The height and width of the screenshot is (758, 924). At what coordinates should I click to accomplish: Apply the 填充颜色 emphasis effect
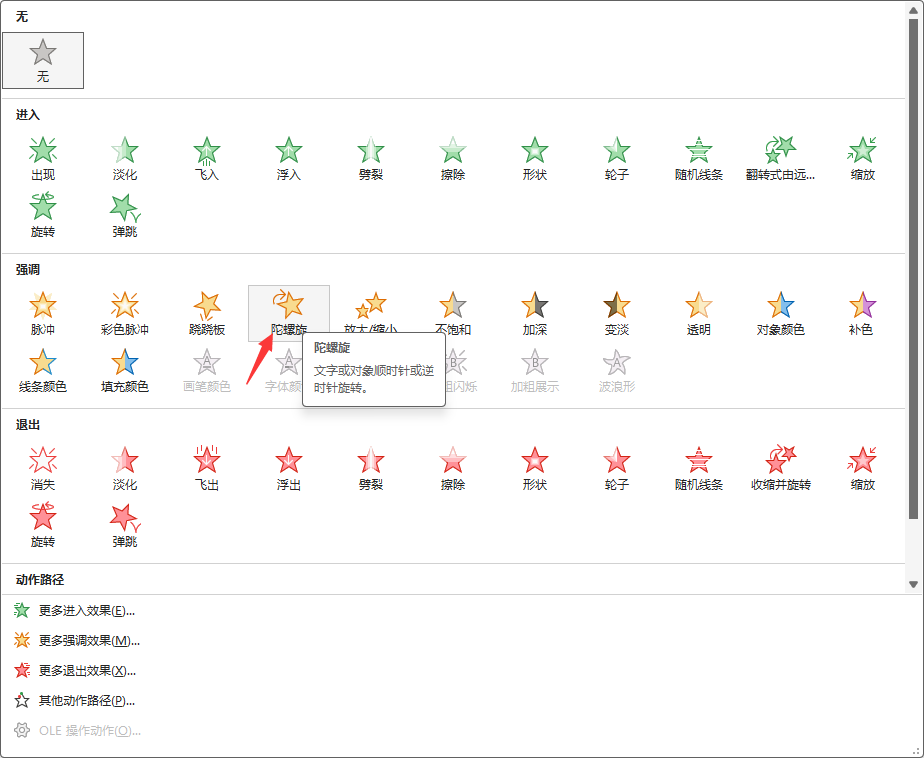pos(125,371)
